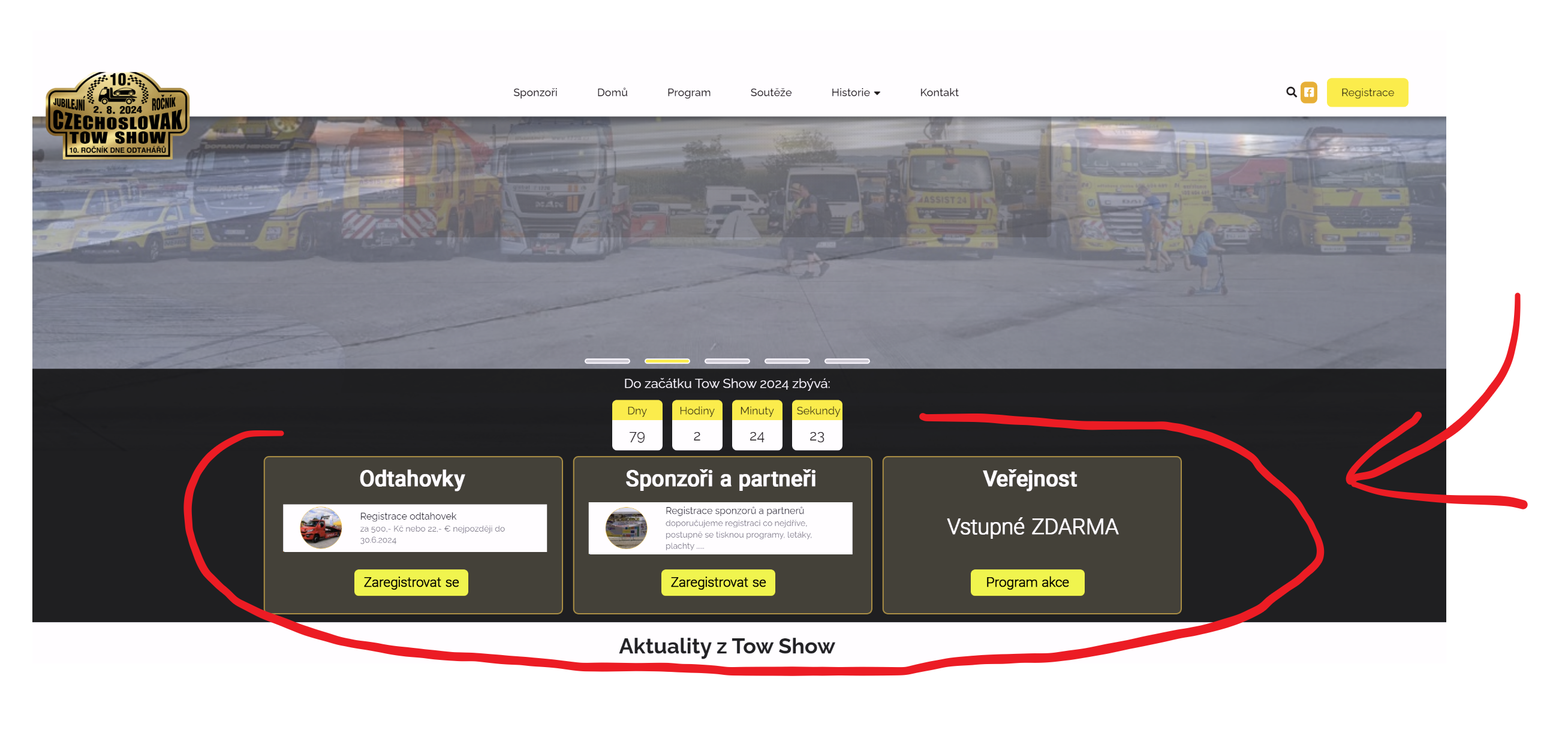Go to the Domů page
Viewport: 1568px width, 742px height.
(x=612, y=92)
